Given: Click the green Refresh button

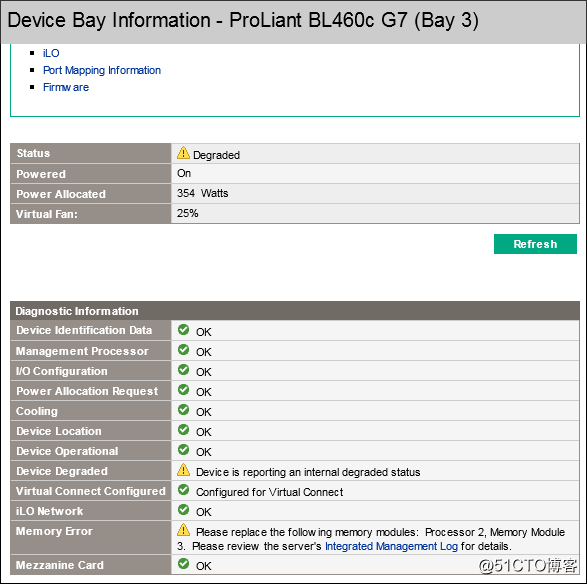Looking at the screenshot, I should [535, 244].
